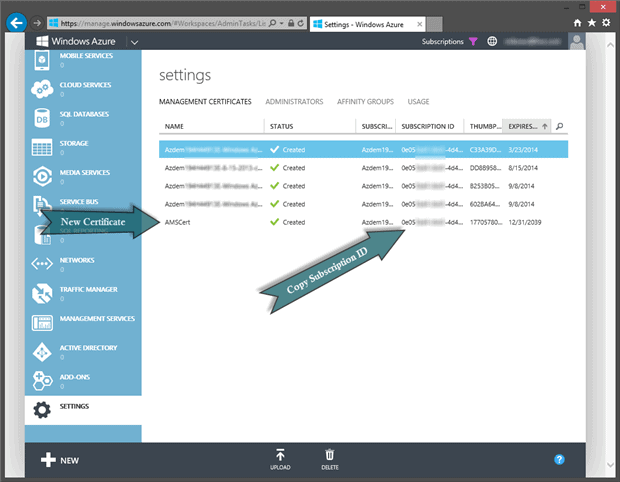Open Media Services play icon
This screenshot has width=620, height=482.
tap(42, 177)
